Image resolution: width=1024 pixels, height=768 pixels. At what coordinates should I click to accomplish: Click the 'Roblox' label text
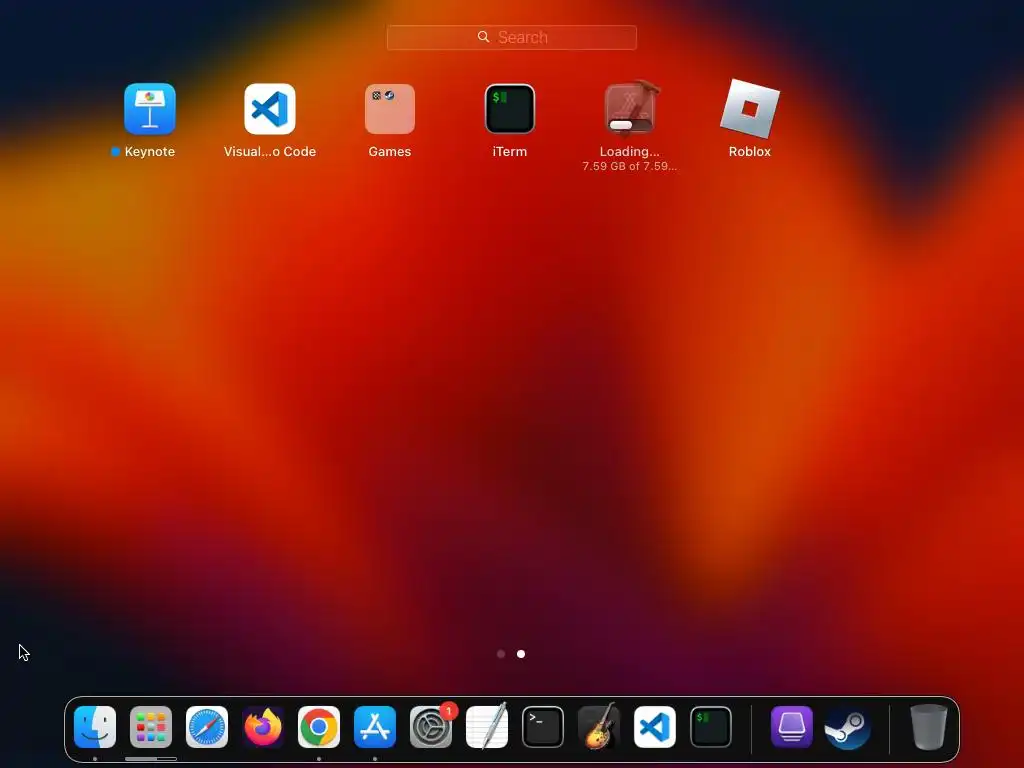coord(750,152)
